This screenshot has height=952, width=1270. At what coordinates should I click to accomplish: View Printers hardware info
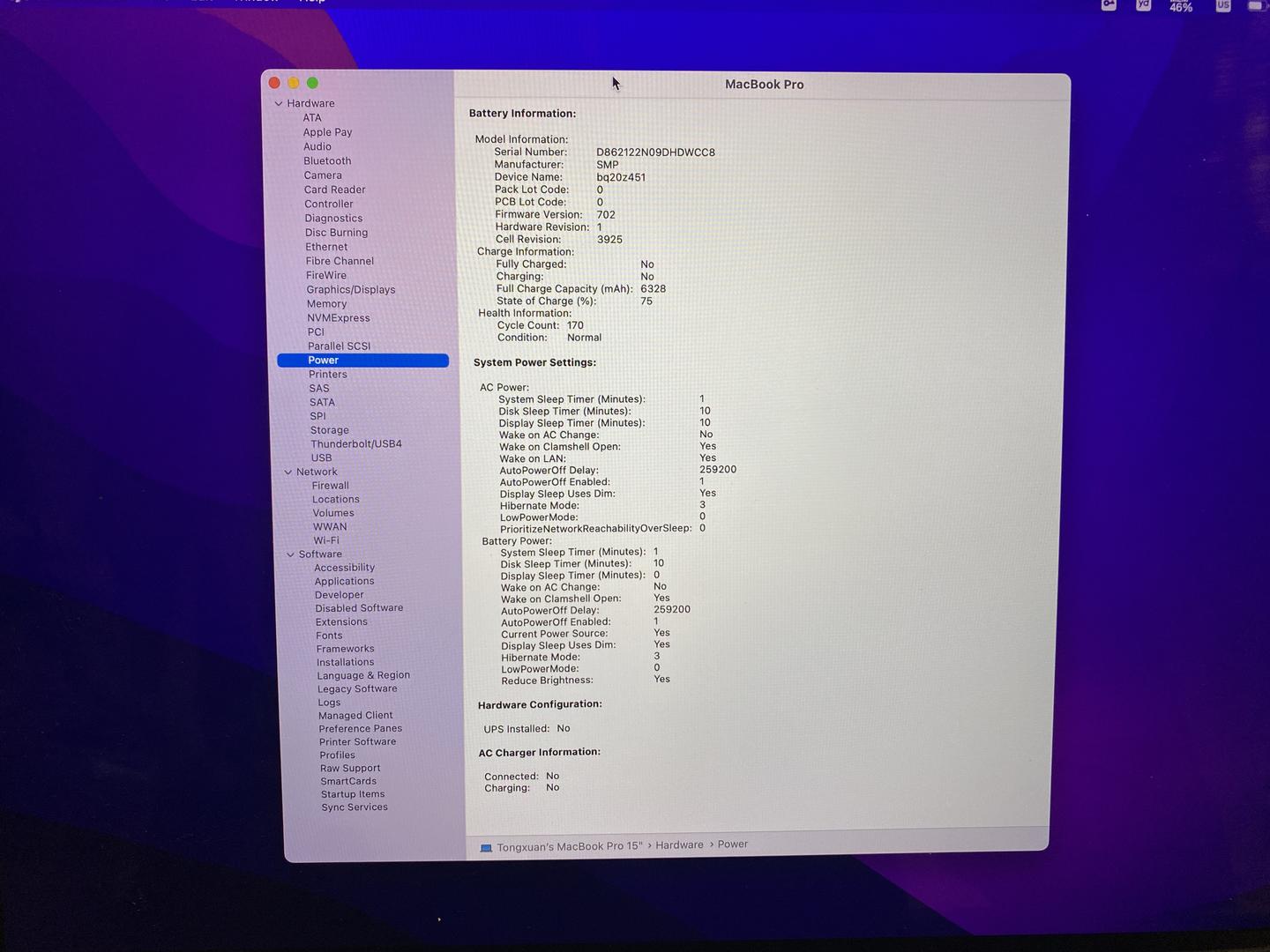[328, 375]
